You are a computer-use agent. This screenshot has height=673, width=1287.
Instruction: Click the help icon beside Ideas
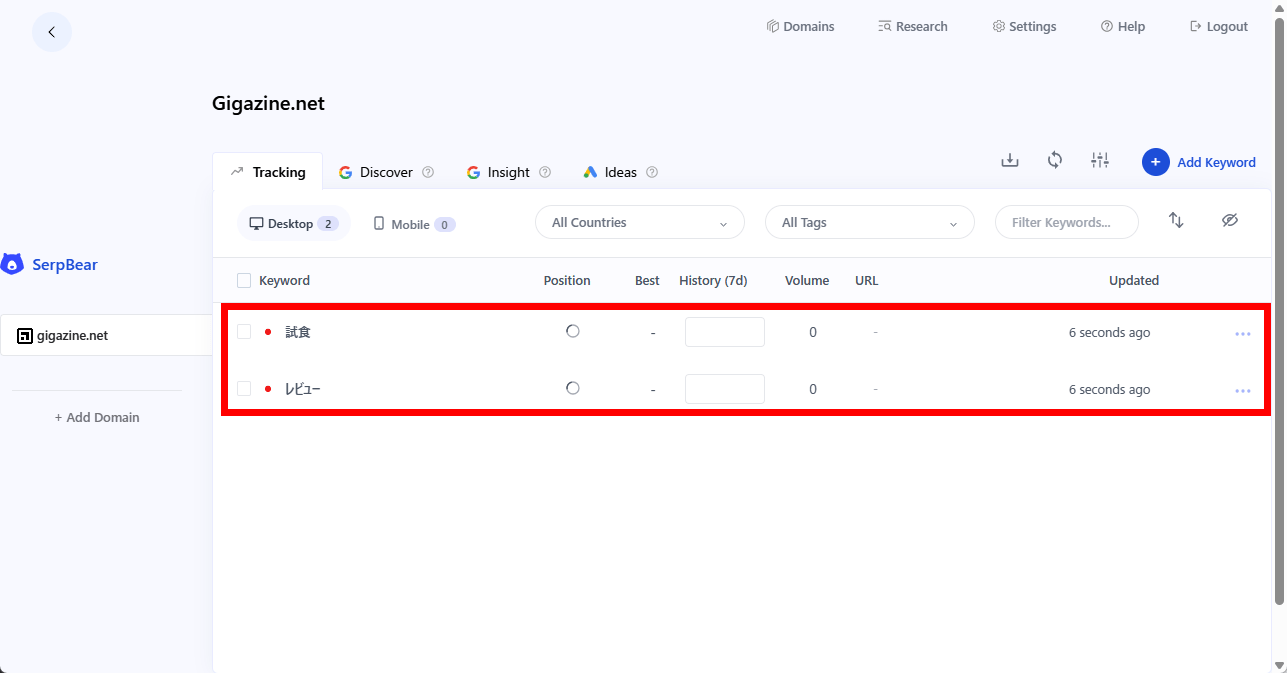click(652, 172)
